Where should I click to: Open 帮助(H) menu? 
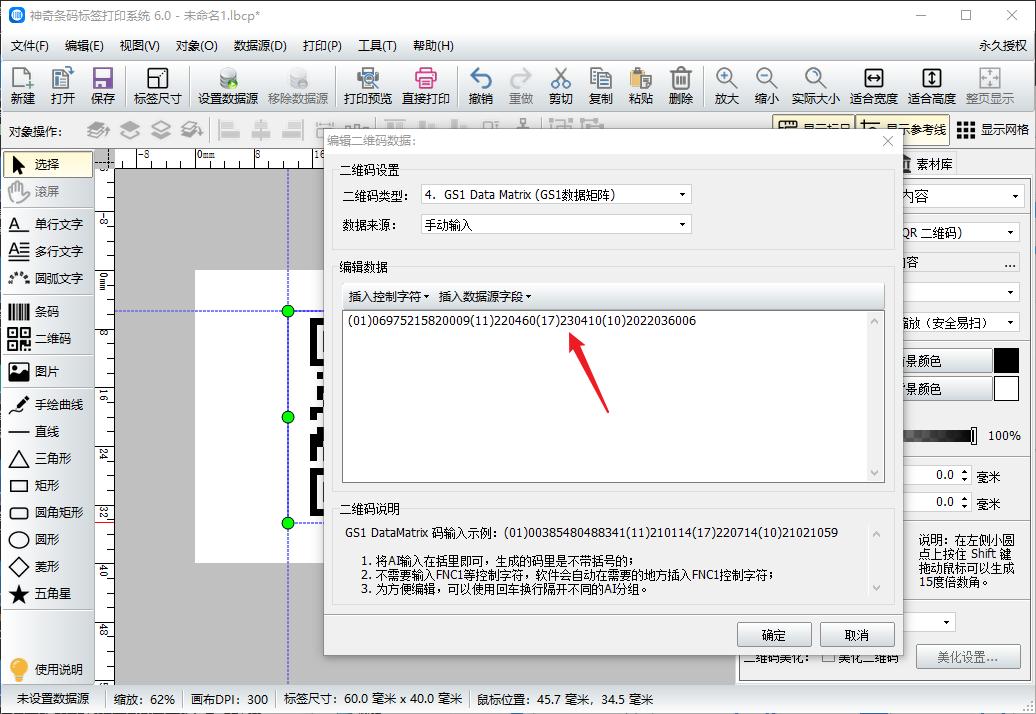tap(433, 46)
